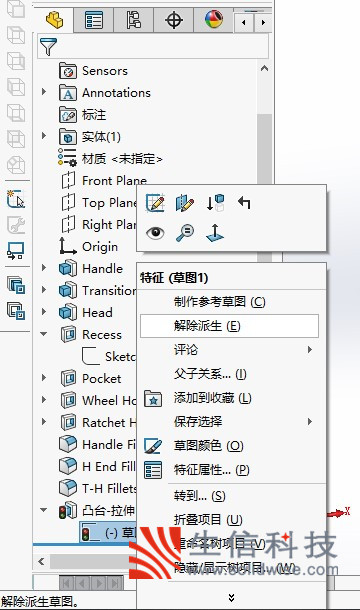360x610 pixels.
Task: Open the FeatureManager design tree tab
Action: (x=54, y=19)
